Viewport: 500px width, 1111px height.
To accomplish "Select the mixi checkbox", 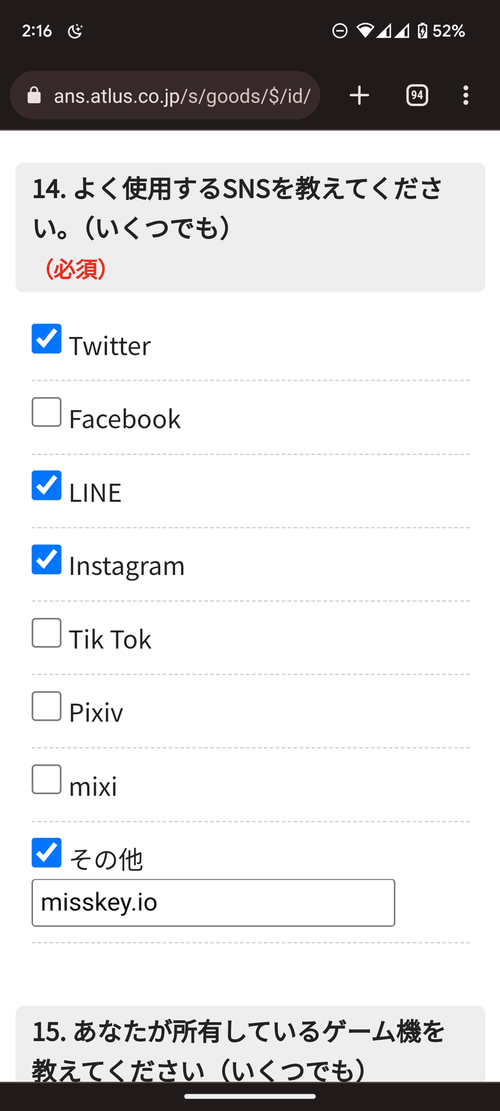I will (47, 779).
